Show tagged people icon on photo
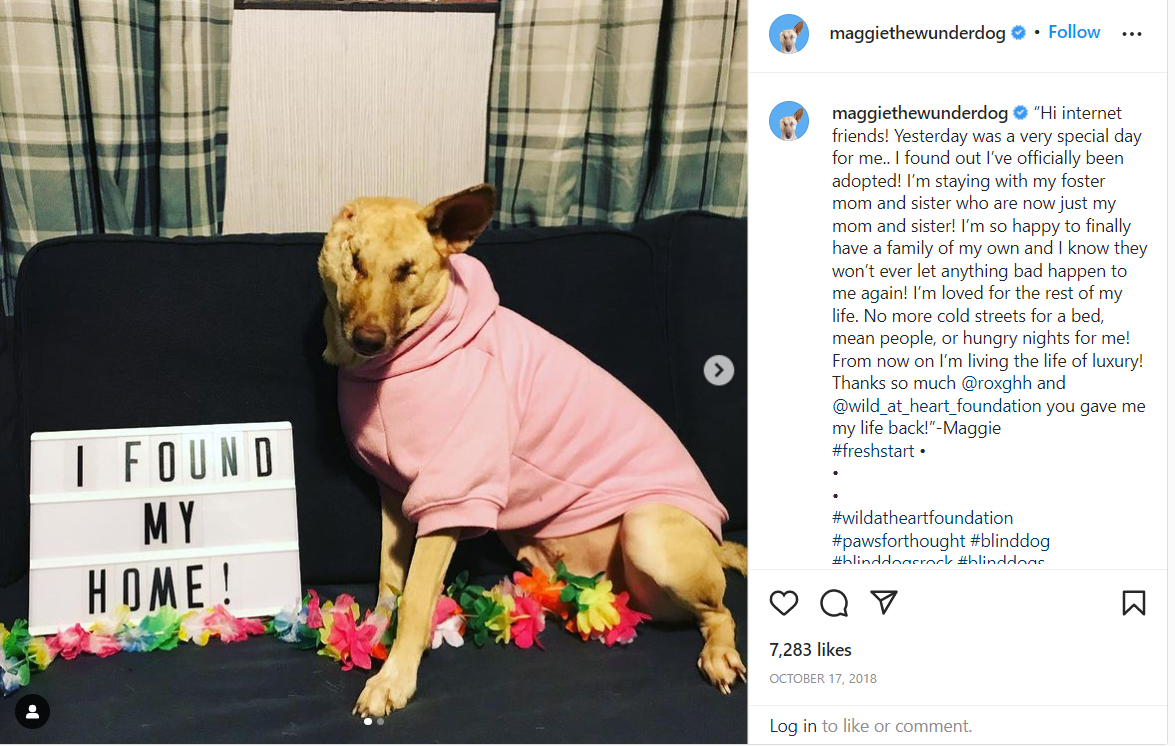Image resolution: width=1175 pixels, height=746 pixels. pyautogui.click(x=32, y=712)
